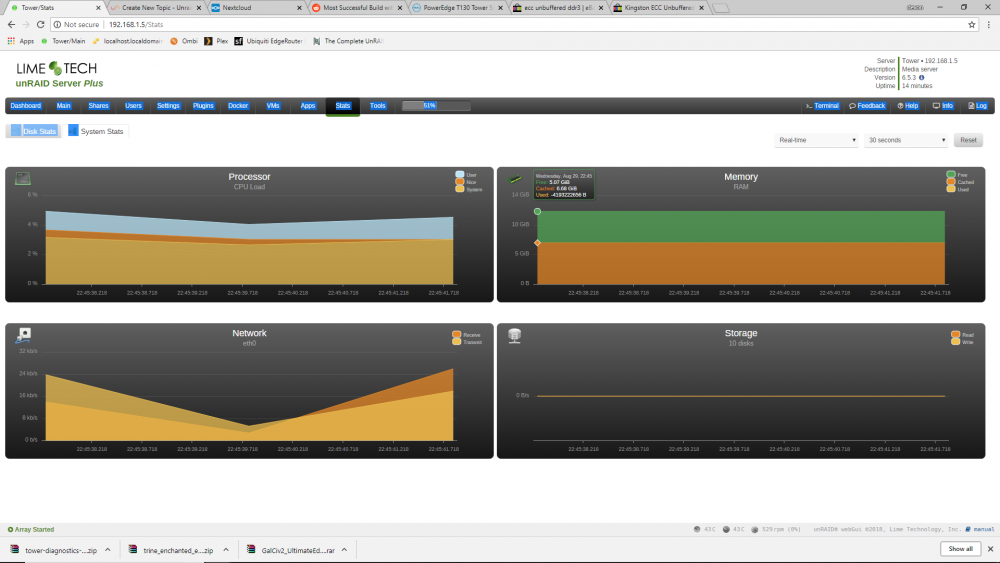Open the Apps bookmarks shortcut
This screenshot has height=563, width=1000.
tap(20, 41)
